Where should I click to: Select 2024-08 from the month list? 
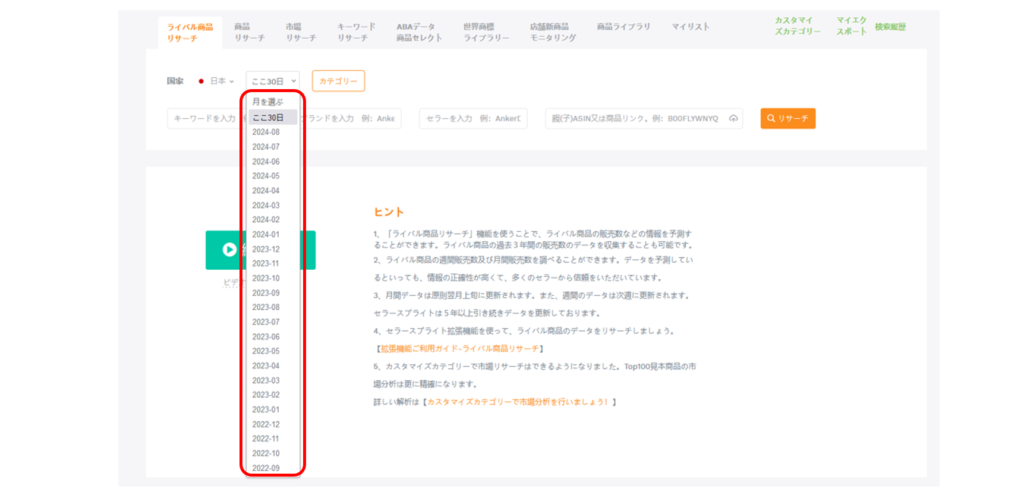[266, 132]
